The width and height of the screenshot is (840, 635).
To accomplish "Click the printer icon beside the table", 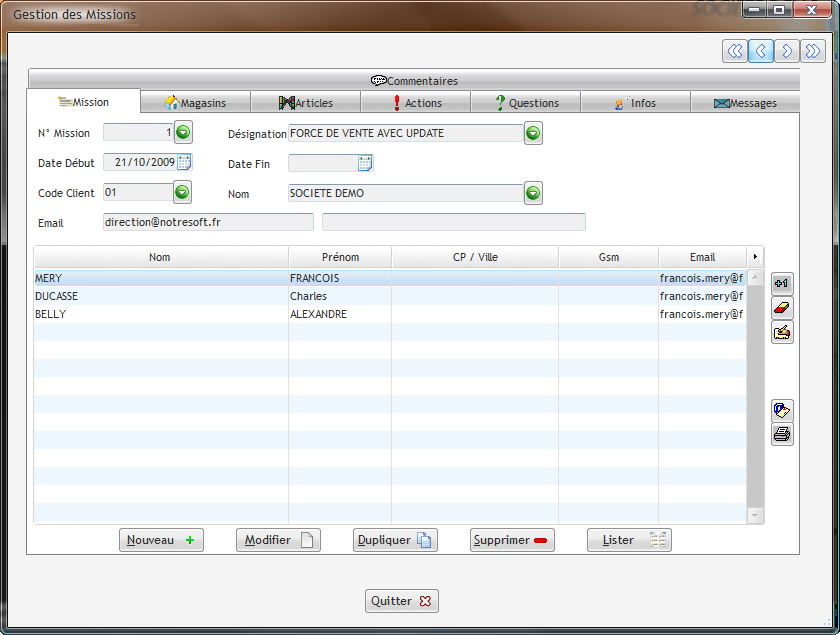I will 782,434.
